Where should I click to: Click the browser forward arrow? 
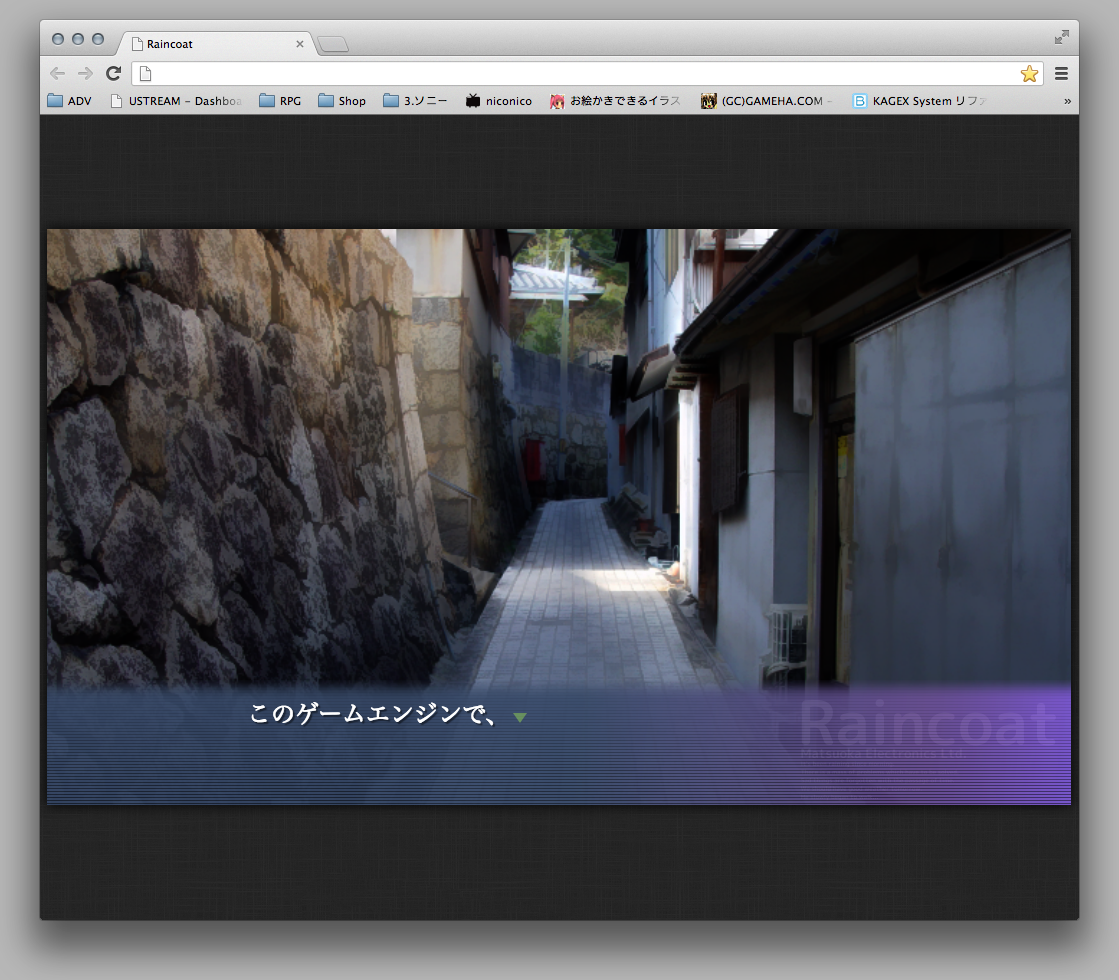(85, 73)
